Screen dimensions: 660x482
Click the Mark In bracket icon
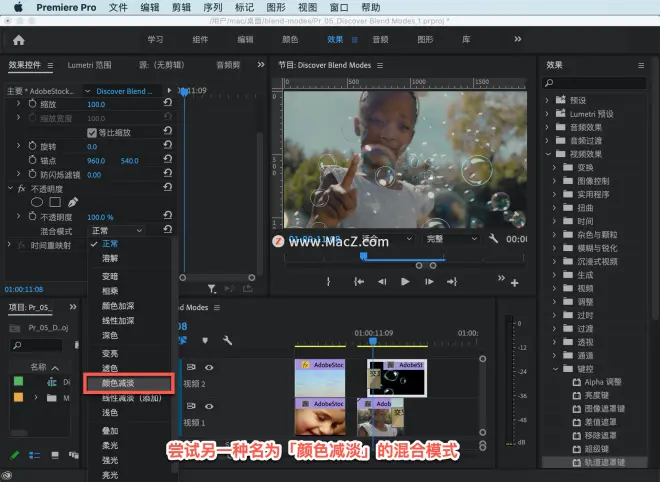[x=329, y=282]
